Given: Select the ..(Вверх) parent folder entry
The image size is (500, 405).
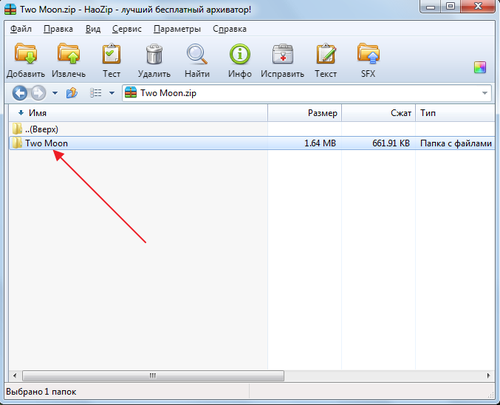Looking at the screenshot, I should pos(138,129).
